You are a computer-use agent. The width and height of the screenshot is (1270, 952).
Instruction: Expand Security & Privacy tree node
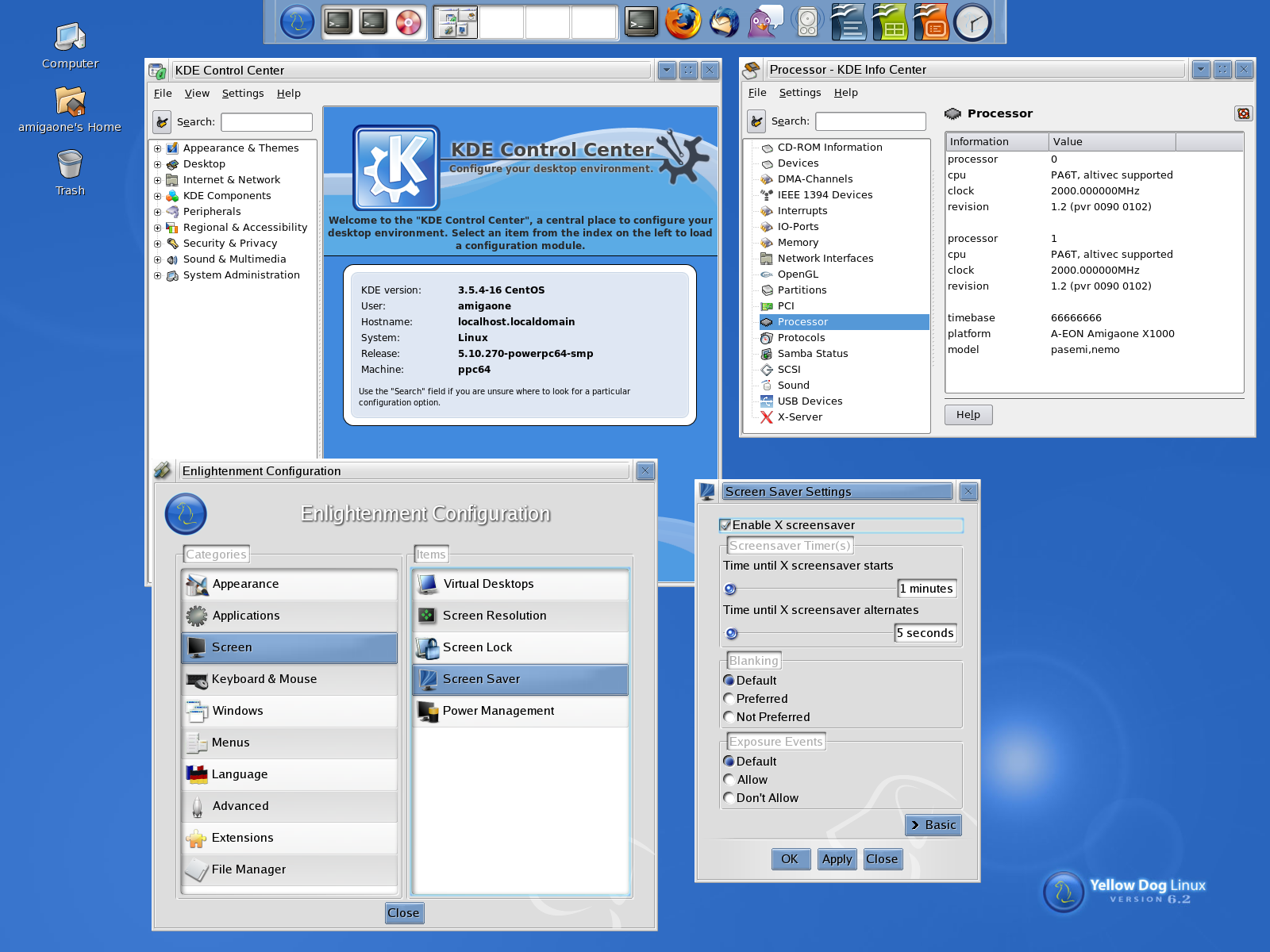point(157,244)
